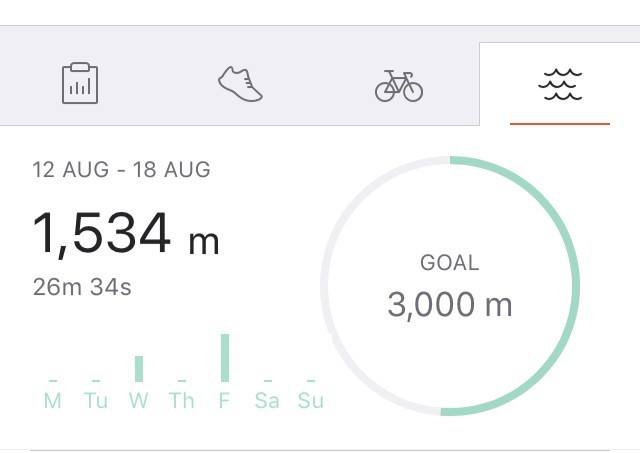Tap the W label under Wednesday bar
The width and height of the screenshot is (640, 453).
(139, 400)
